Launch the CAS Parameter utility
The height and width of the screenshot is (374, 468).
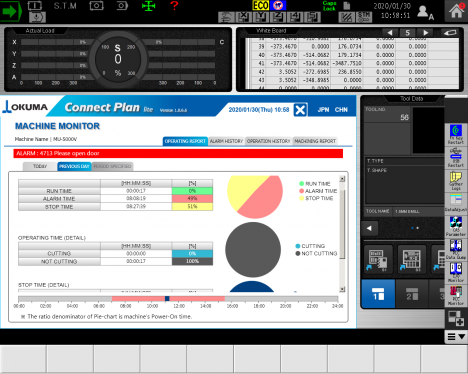click(456, 226)
